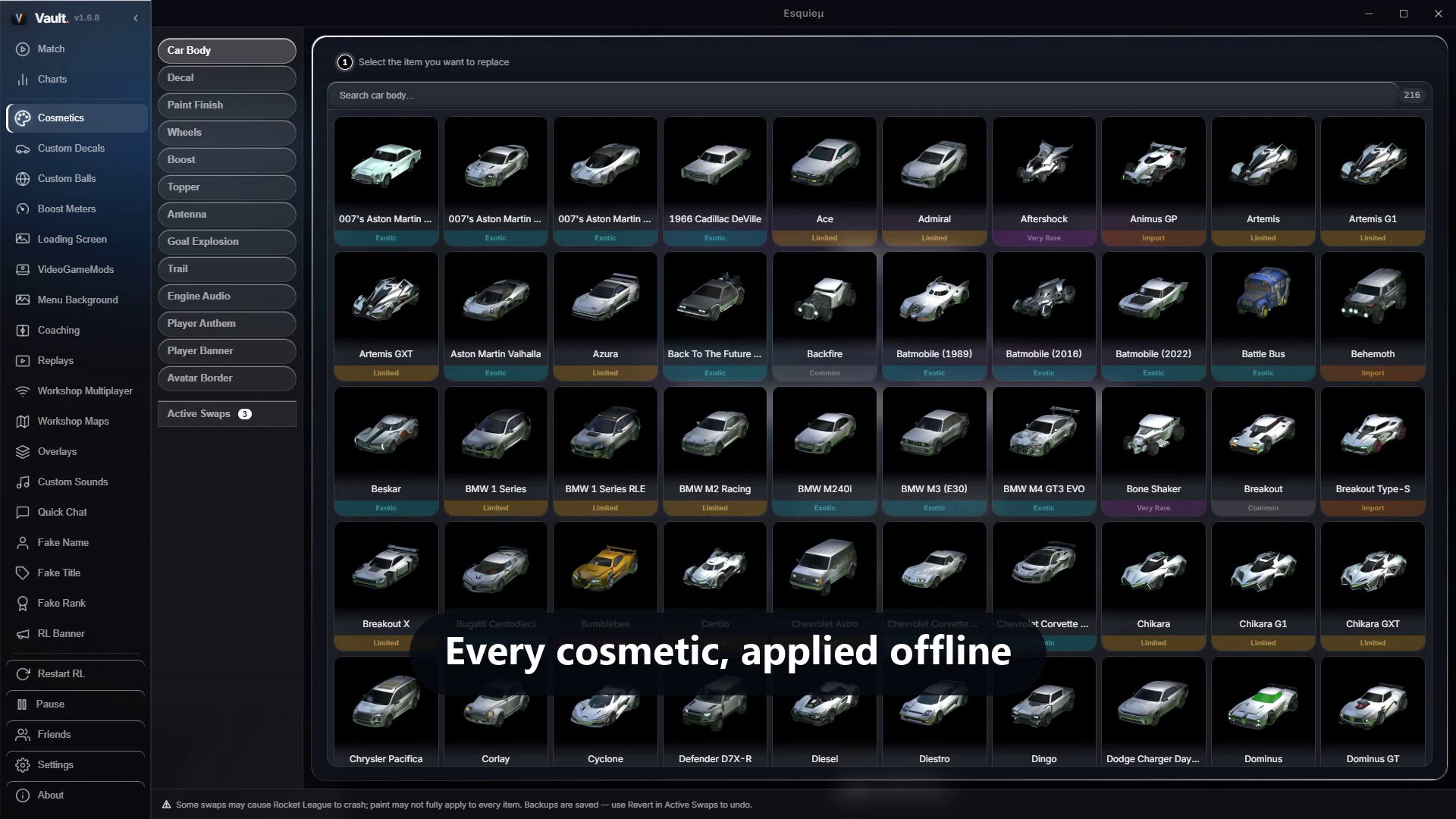Choose the Ace car body
Viewport: 1456px width, 819px height.
click(x=824, y=181)
